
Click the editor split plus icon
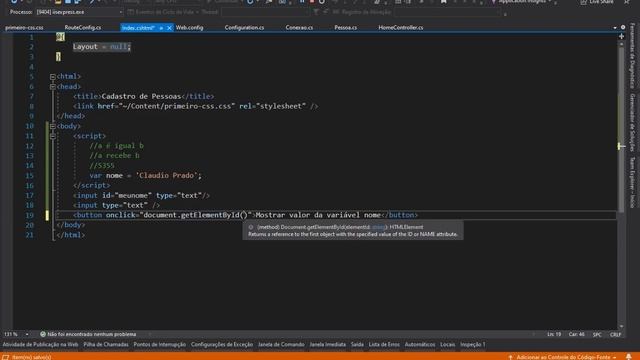[621, 36]
